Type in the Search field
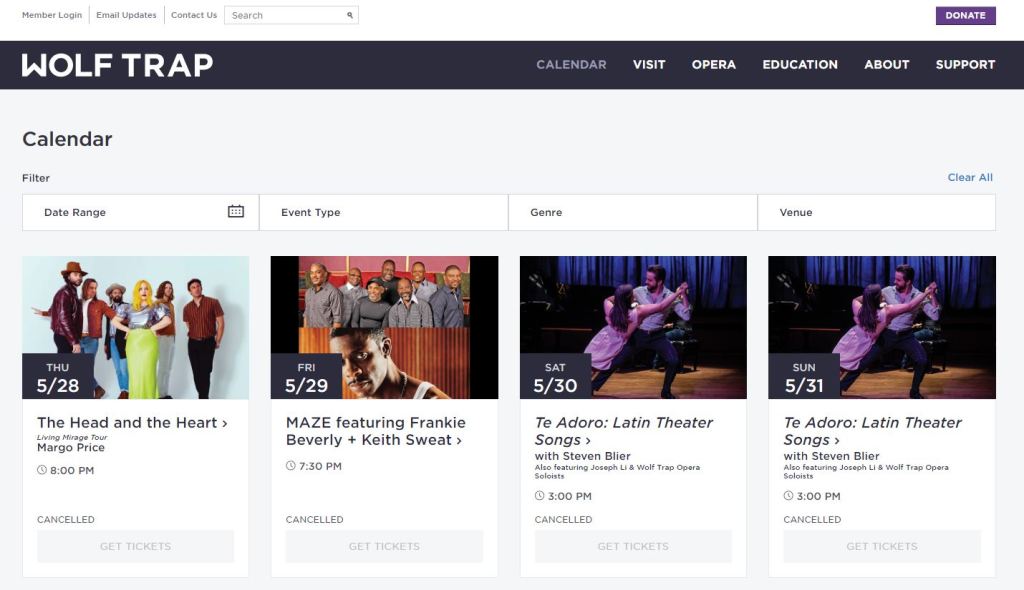Screen dimensions: 1024x590 285,16
